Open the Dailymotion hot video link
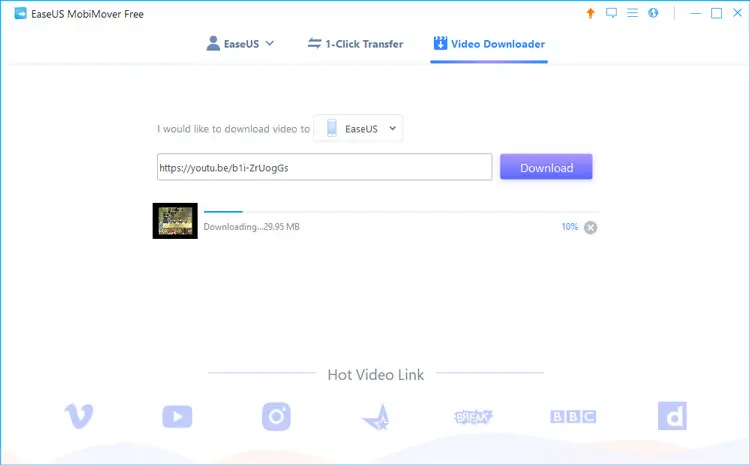 pyautogui.click(x=672, y=416)
